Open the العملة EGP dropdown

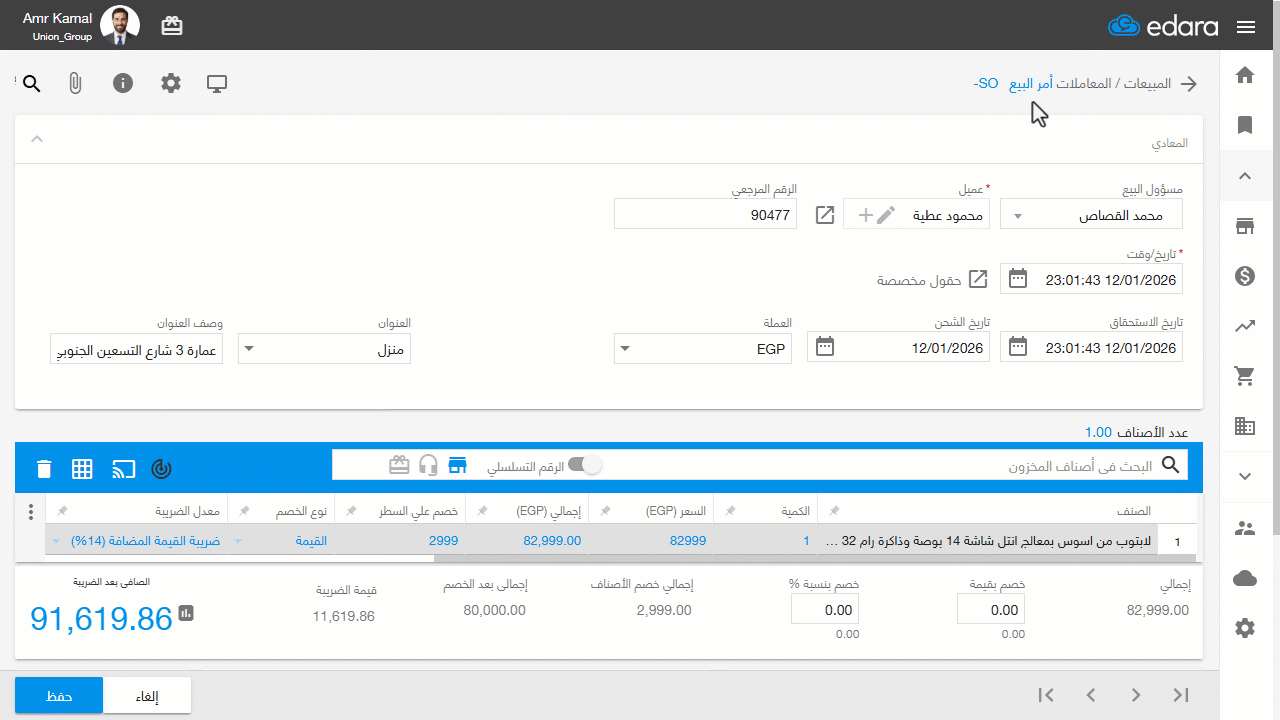703,348
